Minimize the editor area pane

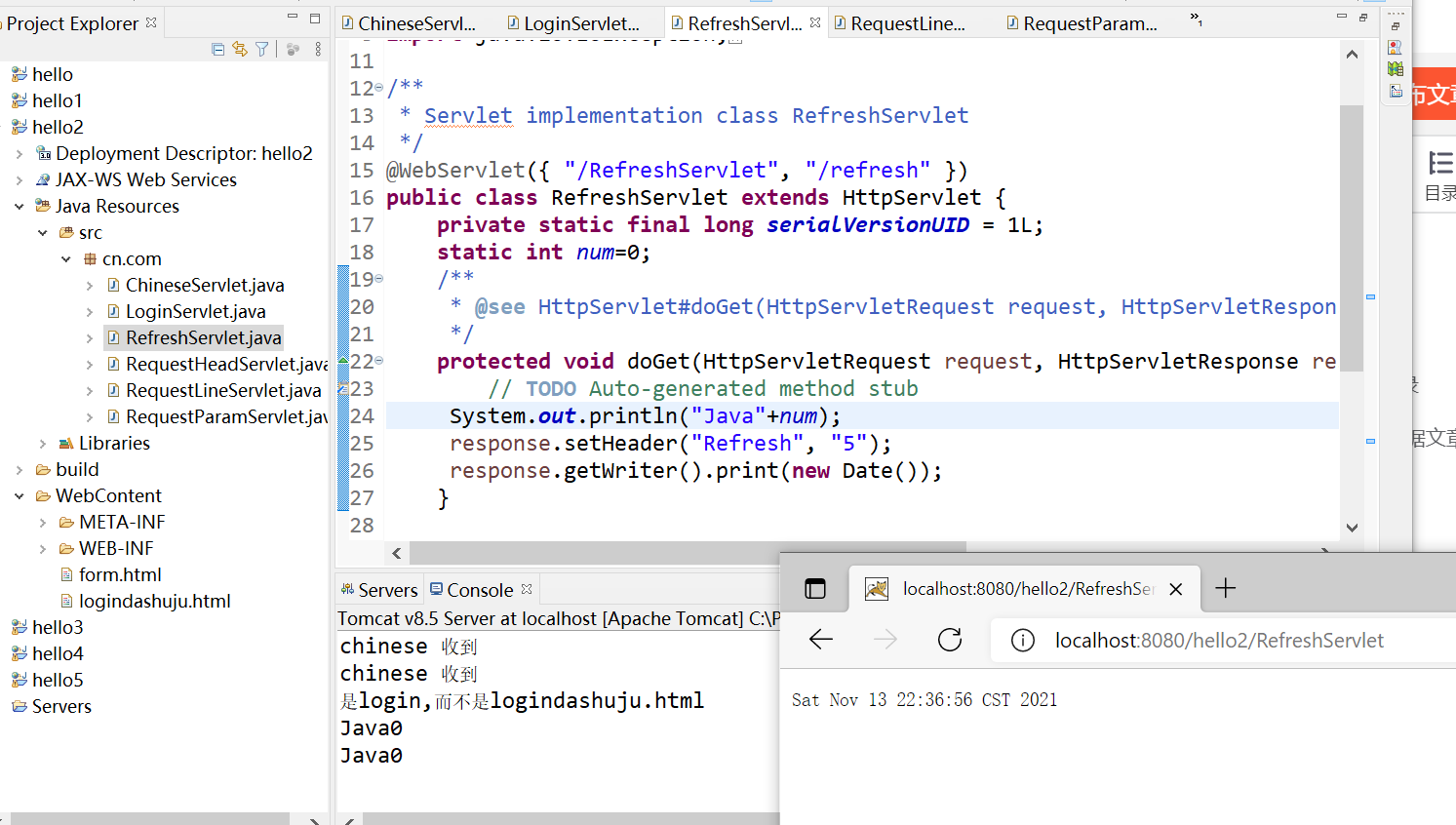1341,17
